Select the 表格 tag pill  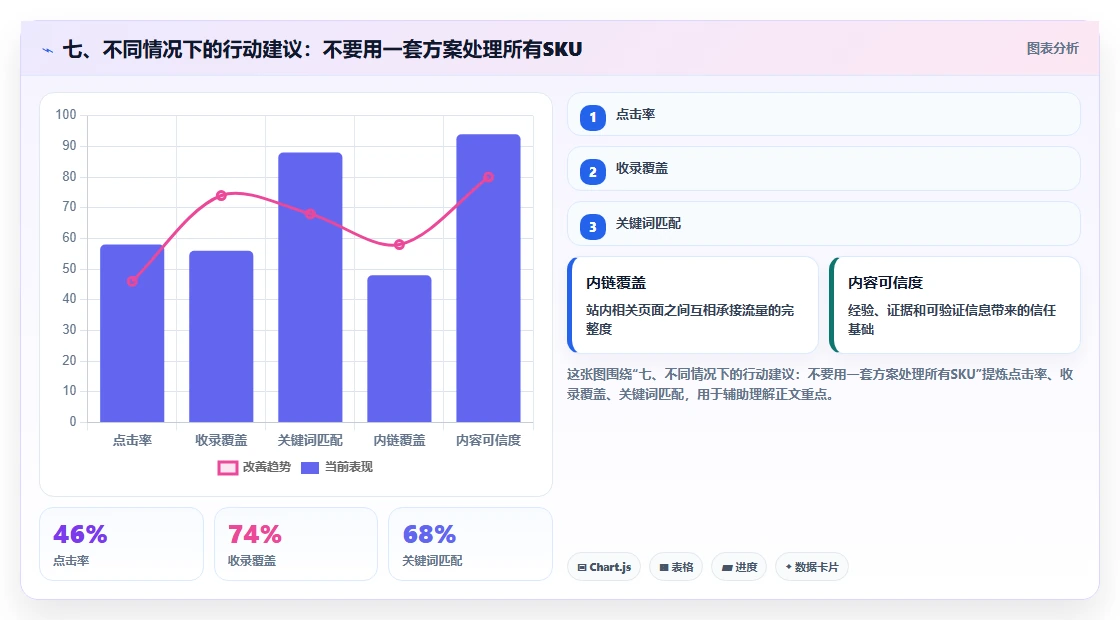pos(676,567)
